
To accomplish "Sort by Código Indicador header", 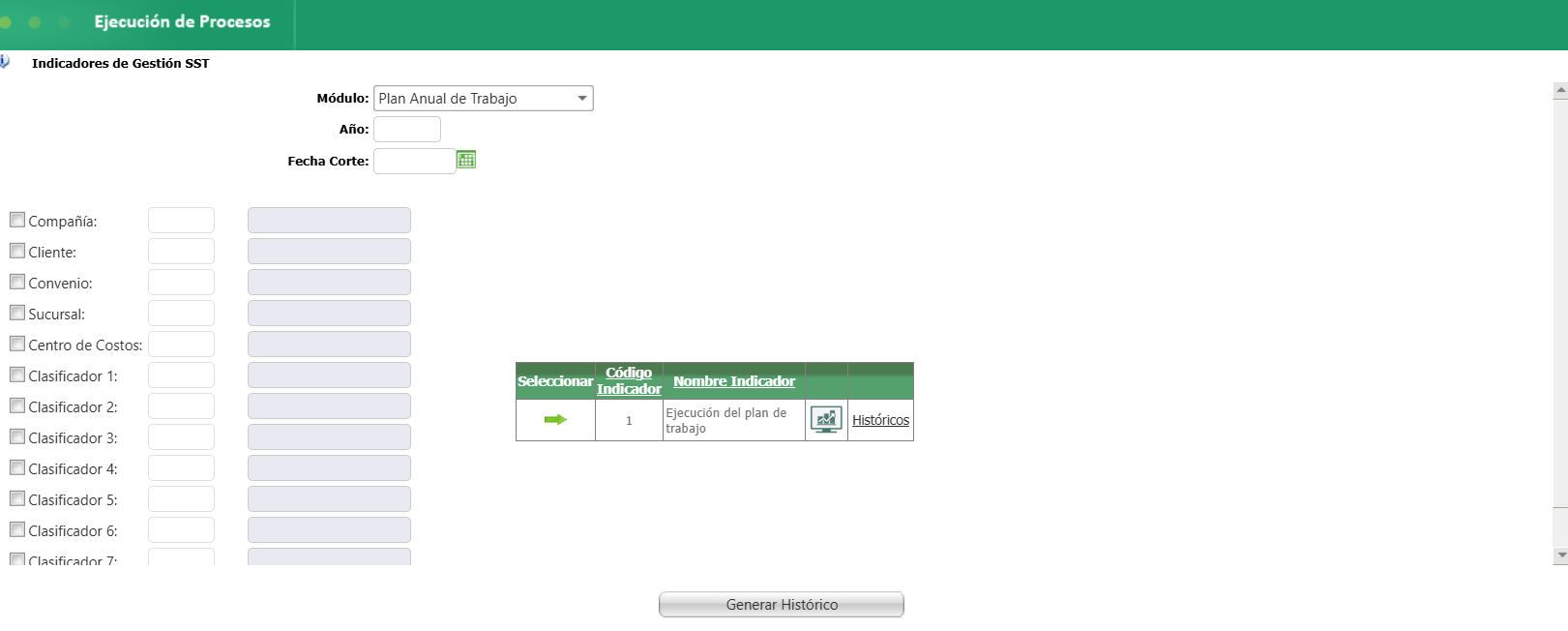I will (x=629, y=380).
